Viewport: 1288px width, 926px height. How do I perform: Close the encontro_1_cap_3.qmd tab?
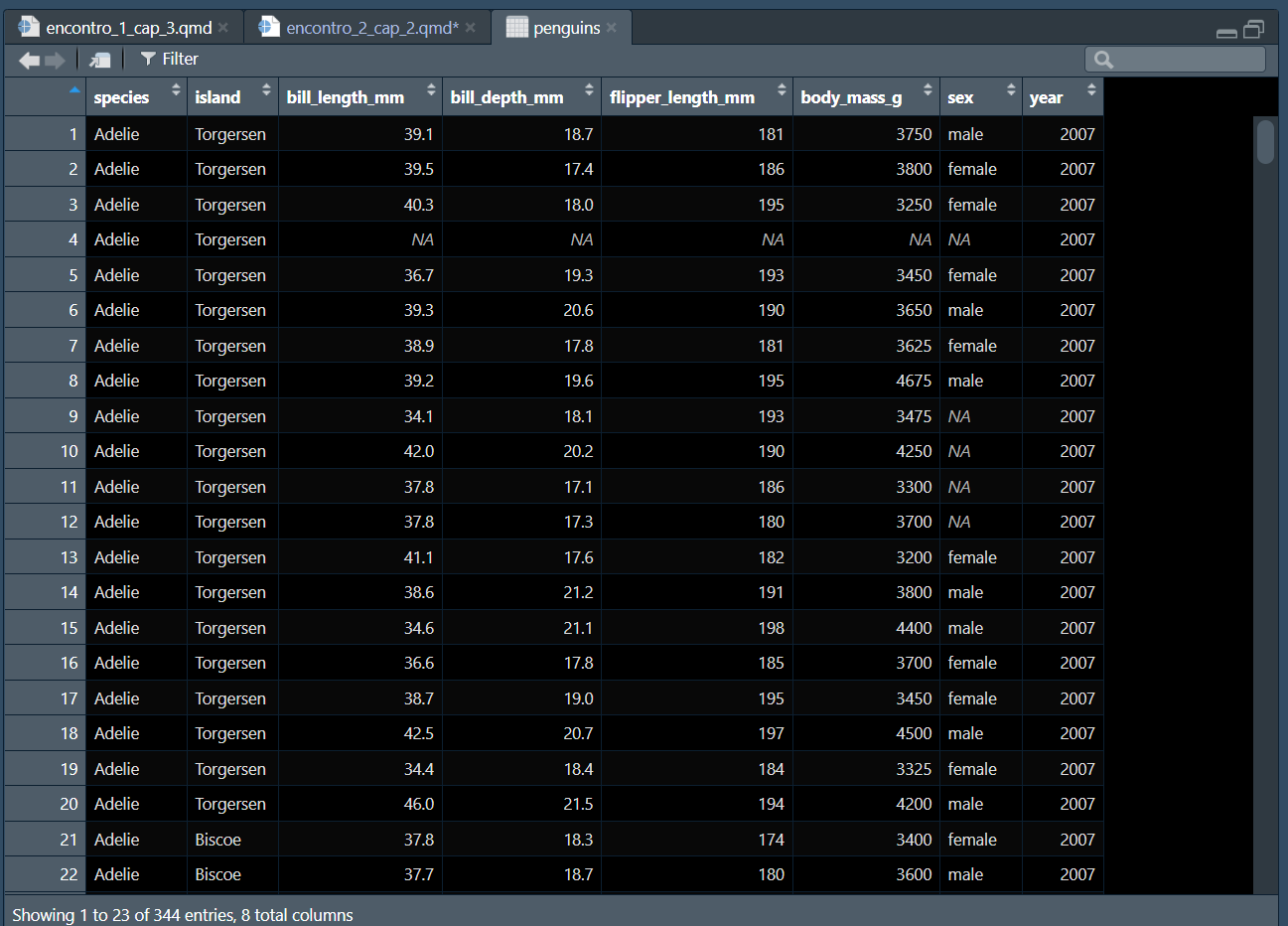click(223, 28)
